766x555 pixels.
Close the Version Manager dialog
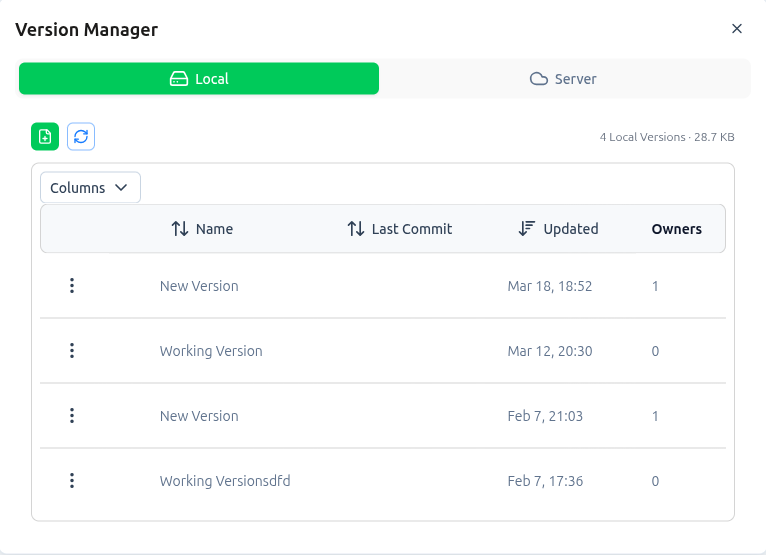pyautogui.click(x=737, y=29)
